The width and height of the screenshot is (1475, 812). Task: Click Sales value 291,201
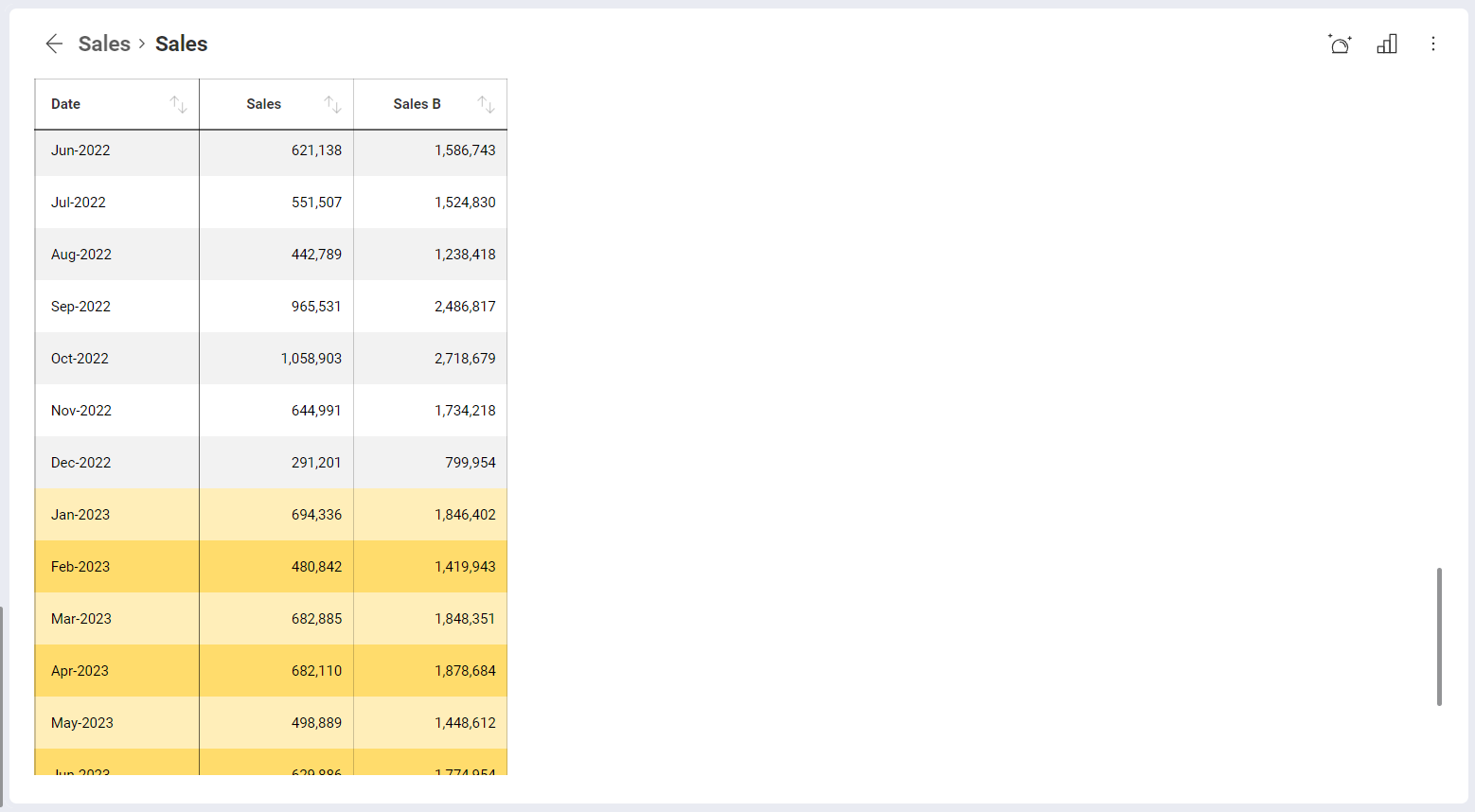[316, 463]
